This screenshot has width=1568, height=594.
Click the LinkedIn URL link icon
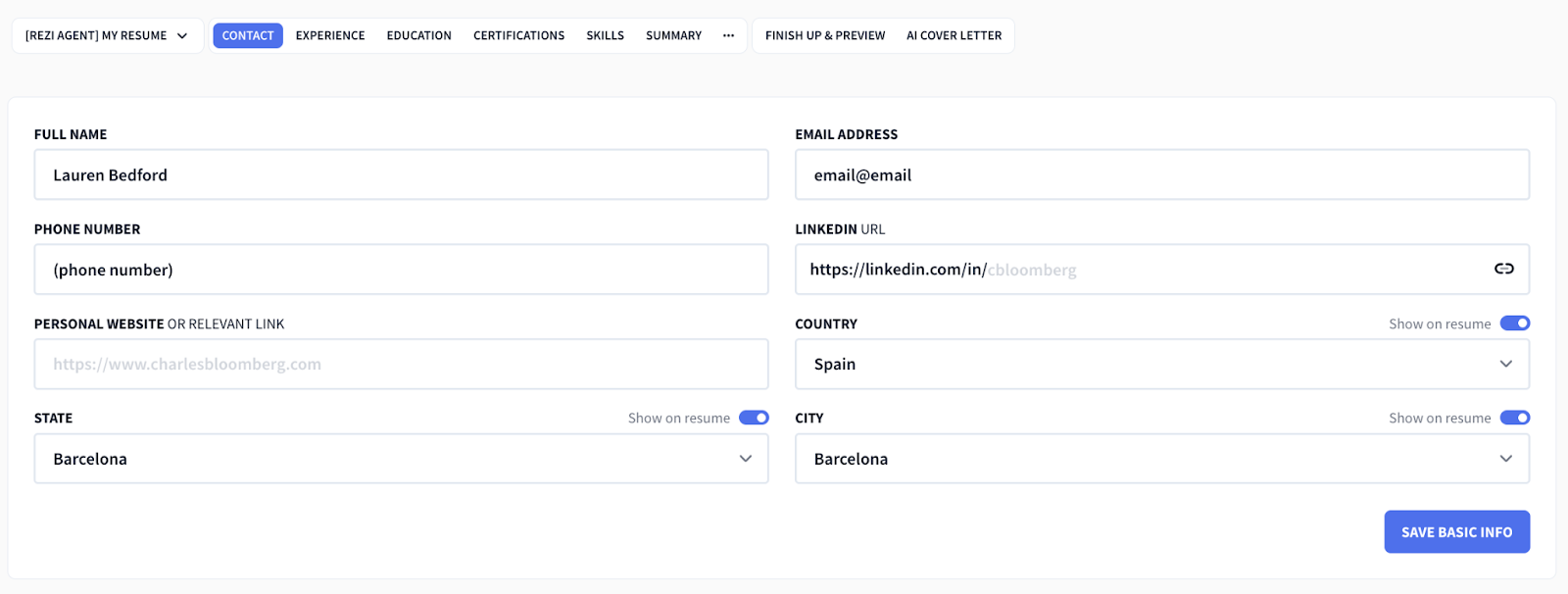[x=1503, y=269]
